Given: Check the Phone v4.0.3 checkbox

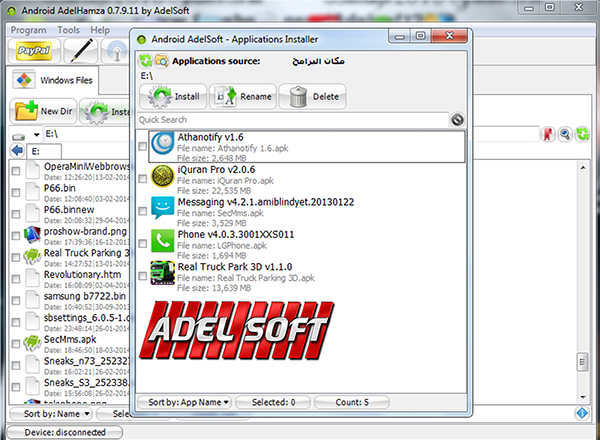Looking at the screenshot, I should click(x=142, y=243).
